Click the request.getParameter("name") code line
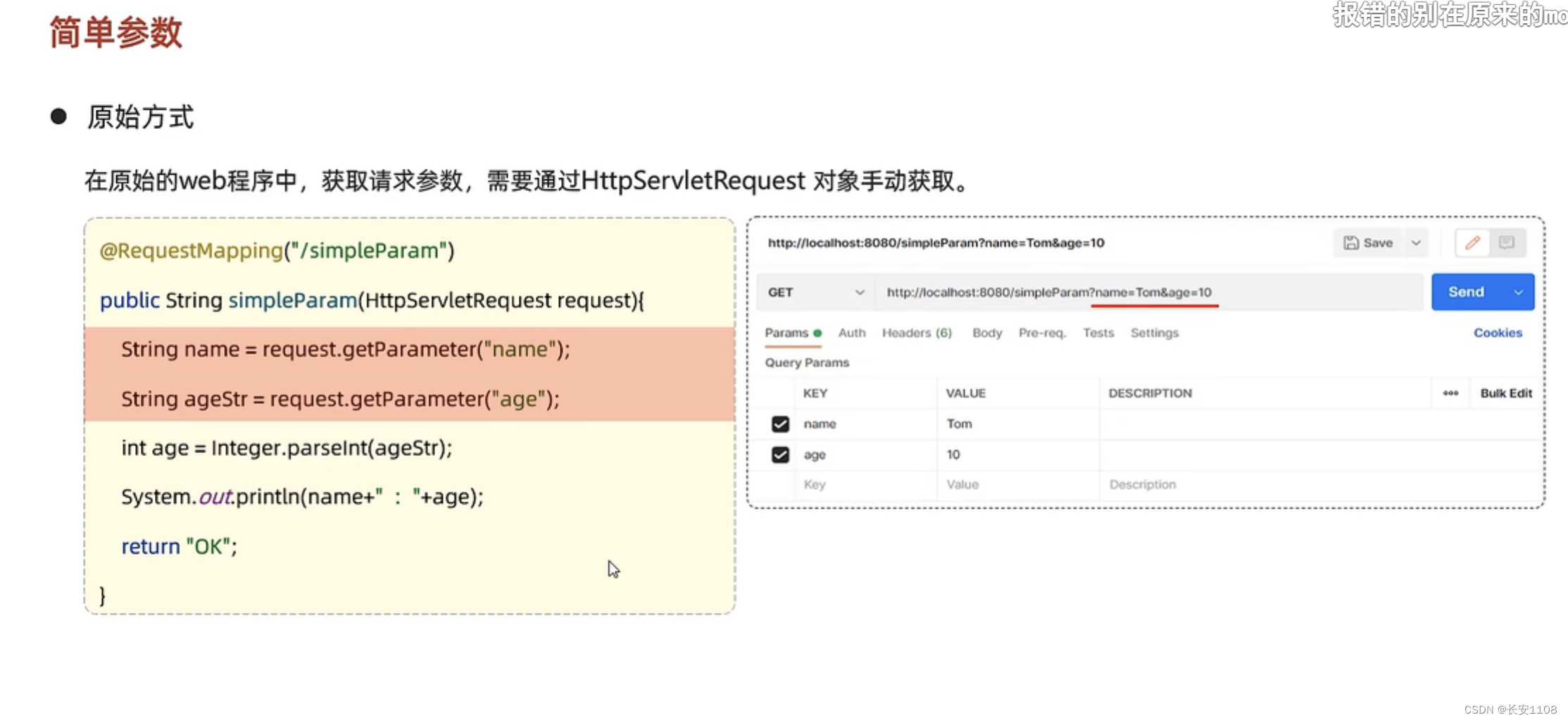The height and width of the screenshot is (722, 1568). (x=345, y=350)
